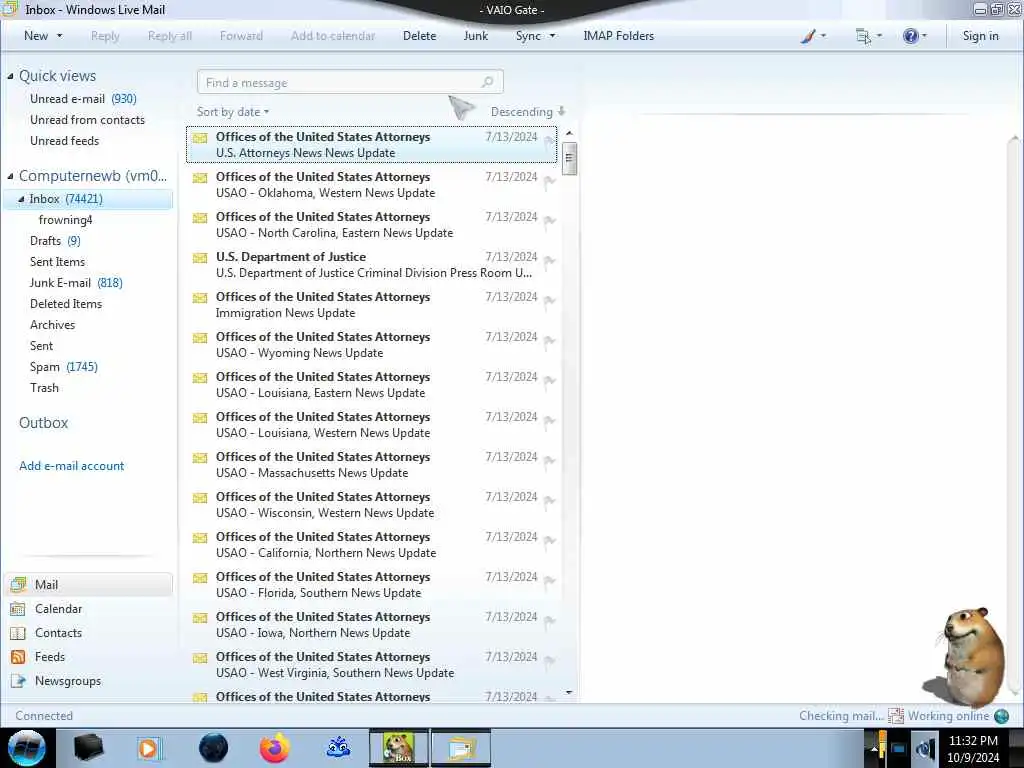Image resolution: width=1024 pixels, height=768 pixels.
Task: Click the Working online globe icon
Action: (x=1001, y=716)
